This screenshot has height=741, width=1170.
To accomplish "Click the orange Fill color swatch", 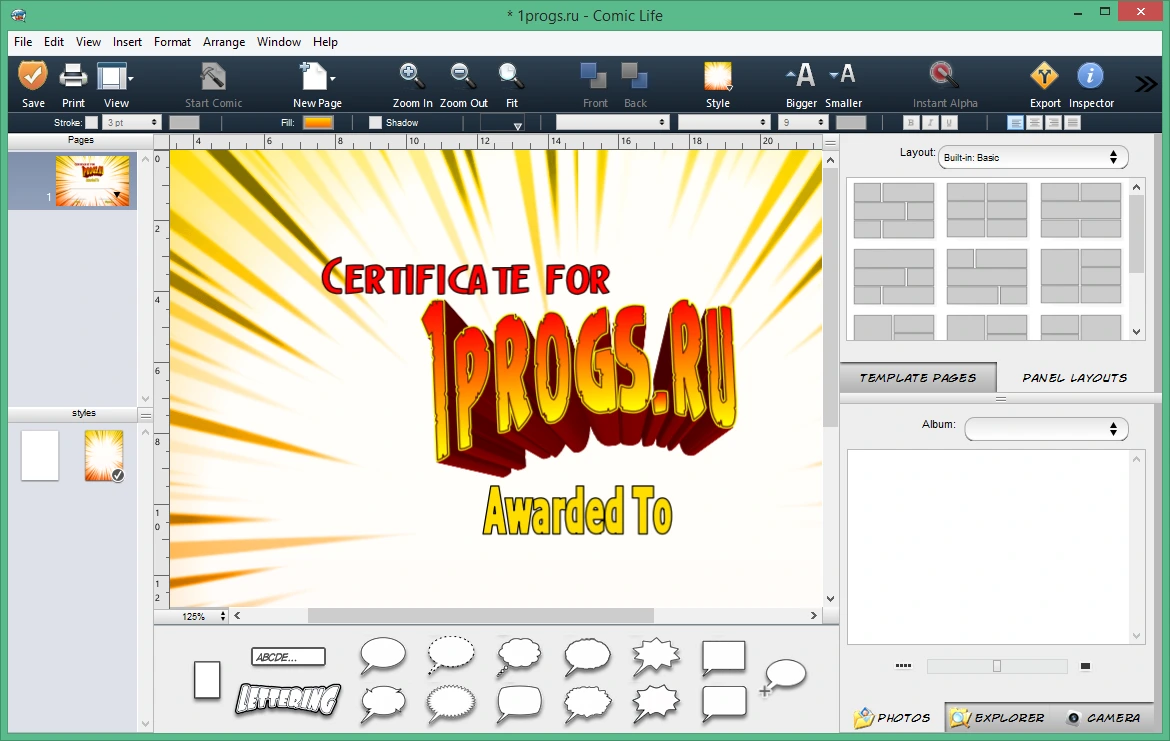I will click(319, 122).
